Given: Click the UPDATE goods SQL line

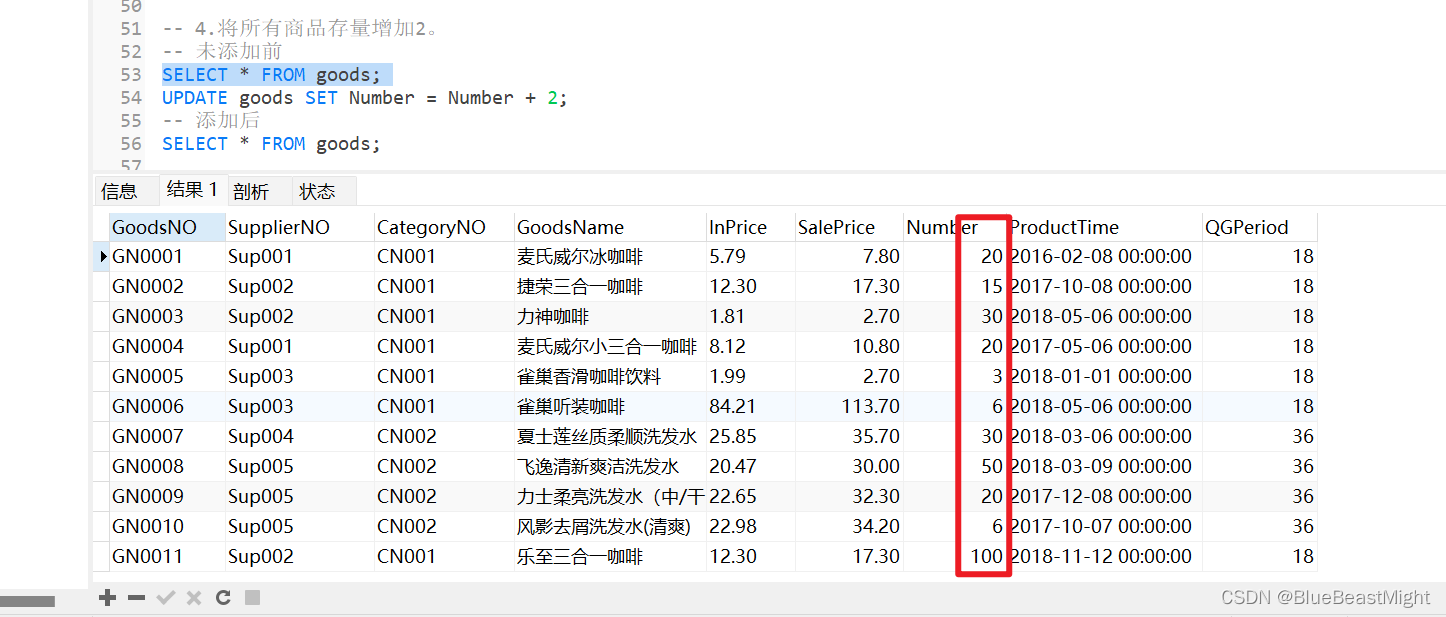Looking at the screenshot, I should tap(365, 98).
